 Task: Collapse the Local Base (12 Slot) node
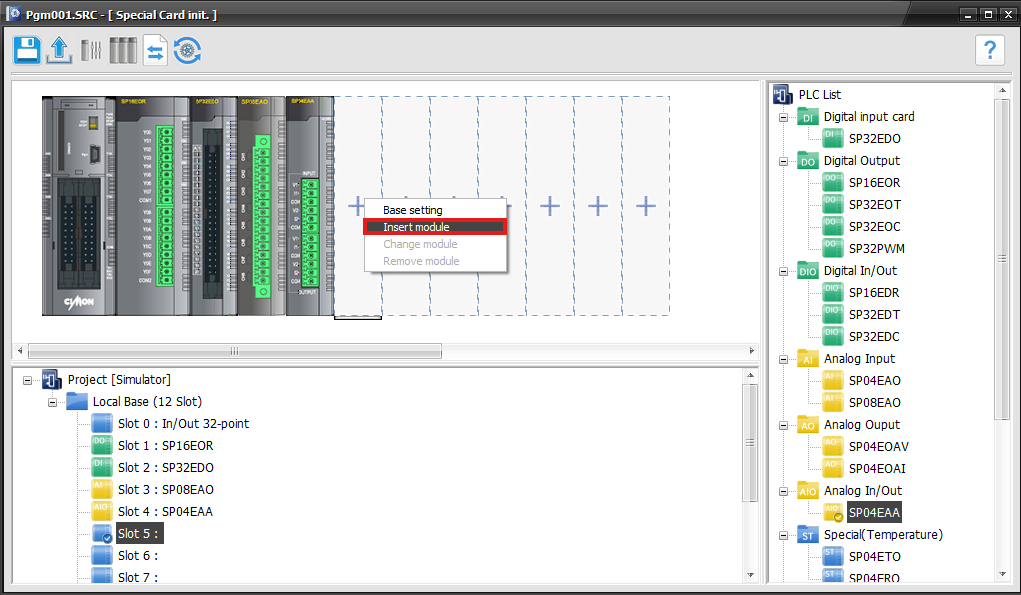pyautogui.click(x=52, y=402)
